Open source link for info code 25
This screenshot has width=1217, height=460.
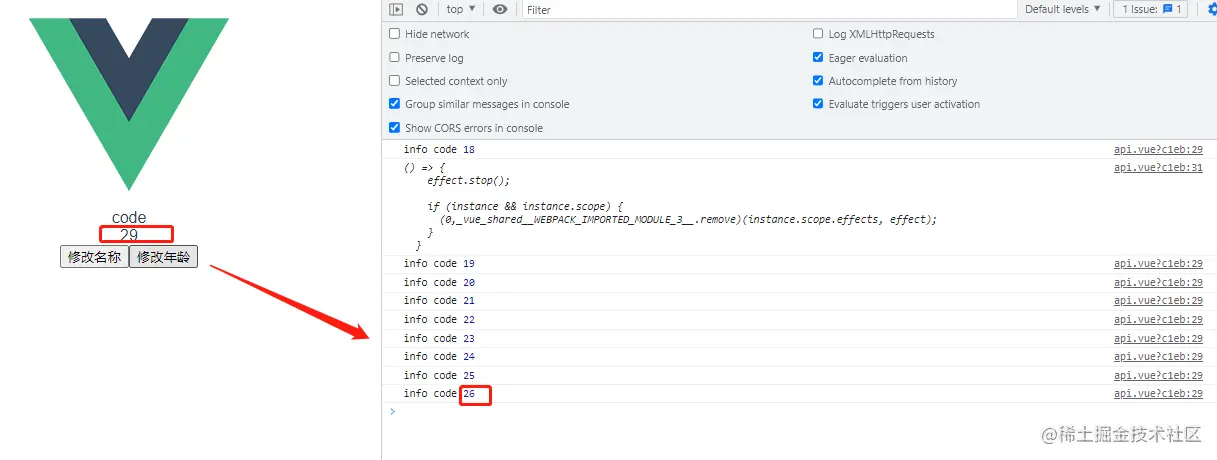[x=1158, y=376]
